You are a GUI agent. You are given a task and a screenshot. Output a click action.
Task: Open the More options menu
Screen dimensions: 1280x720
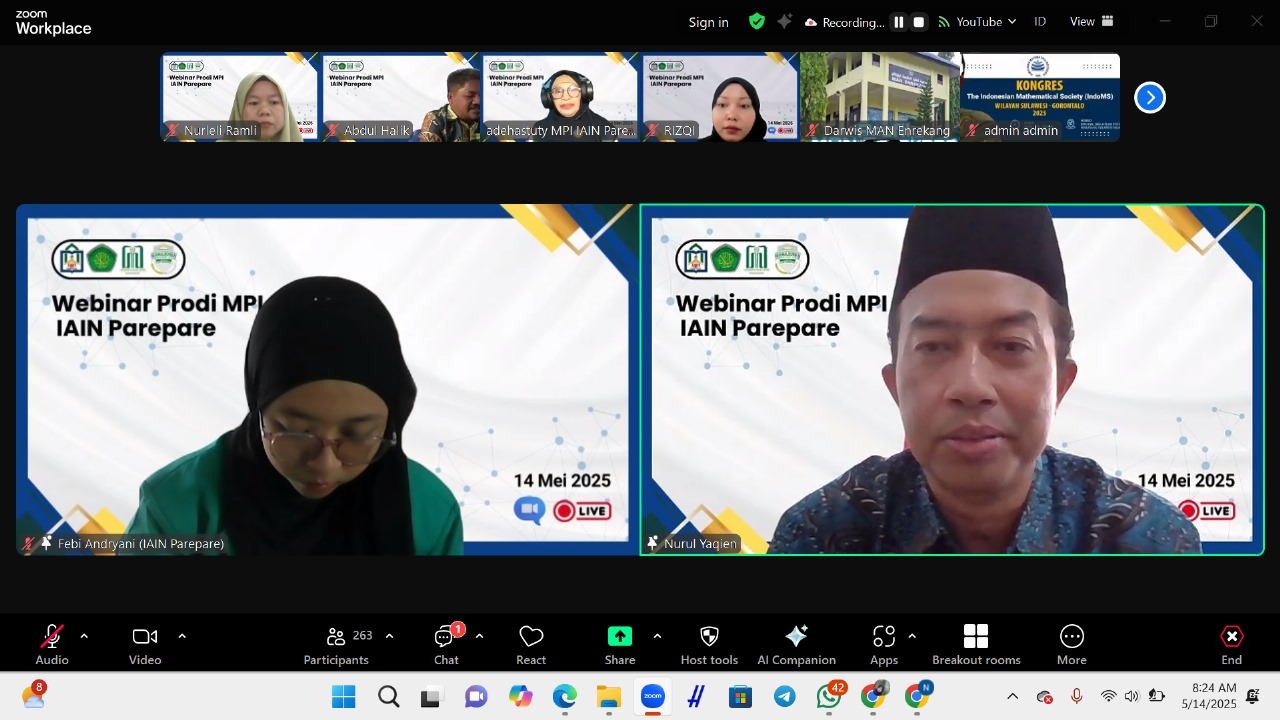pyautogui.click(x=1071, y=644)
